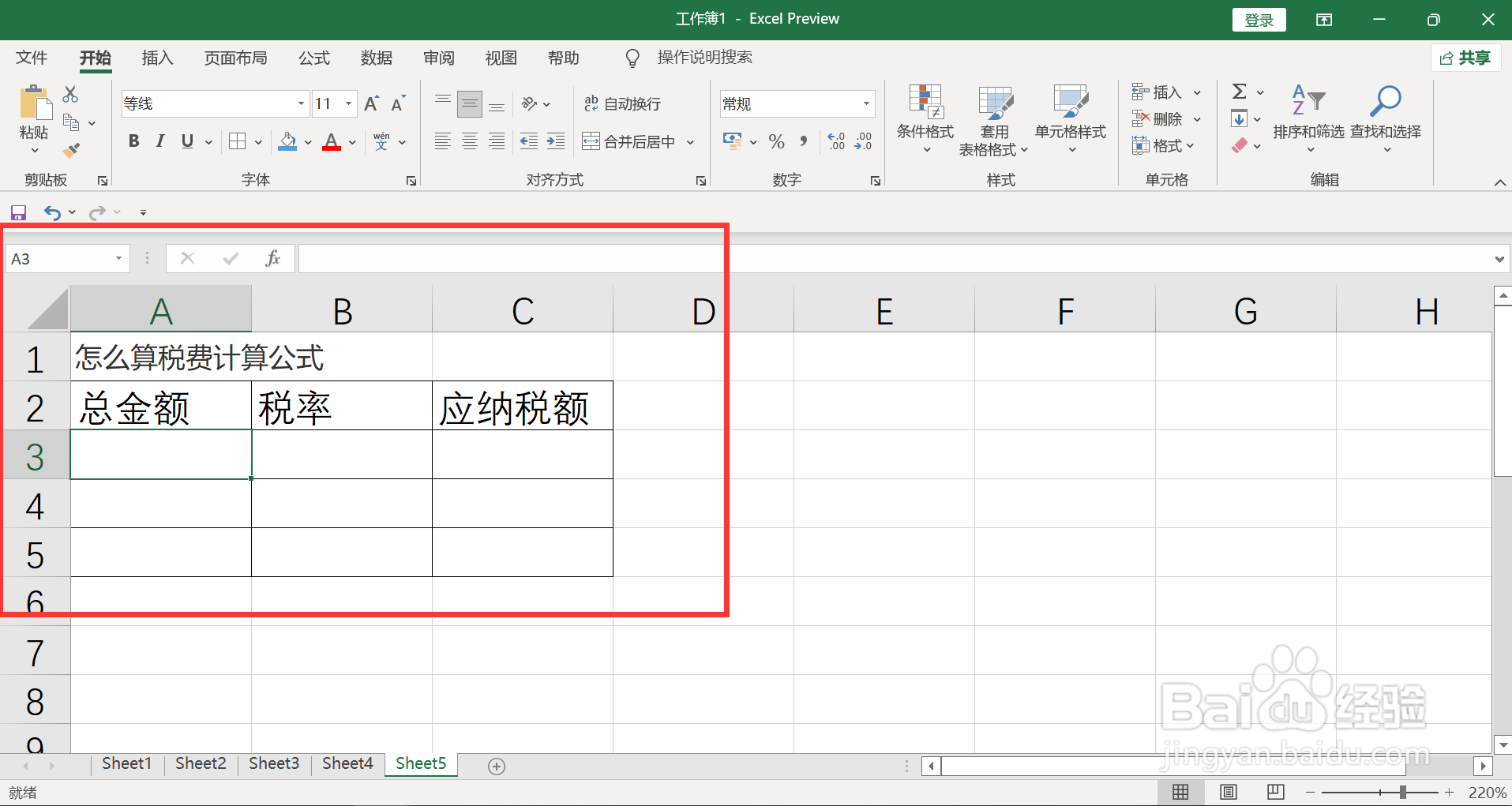
Task: Switch to Sheet4 tab
Action: pos(347,763)
